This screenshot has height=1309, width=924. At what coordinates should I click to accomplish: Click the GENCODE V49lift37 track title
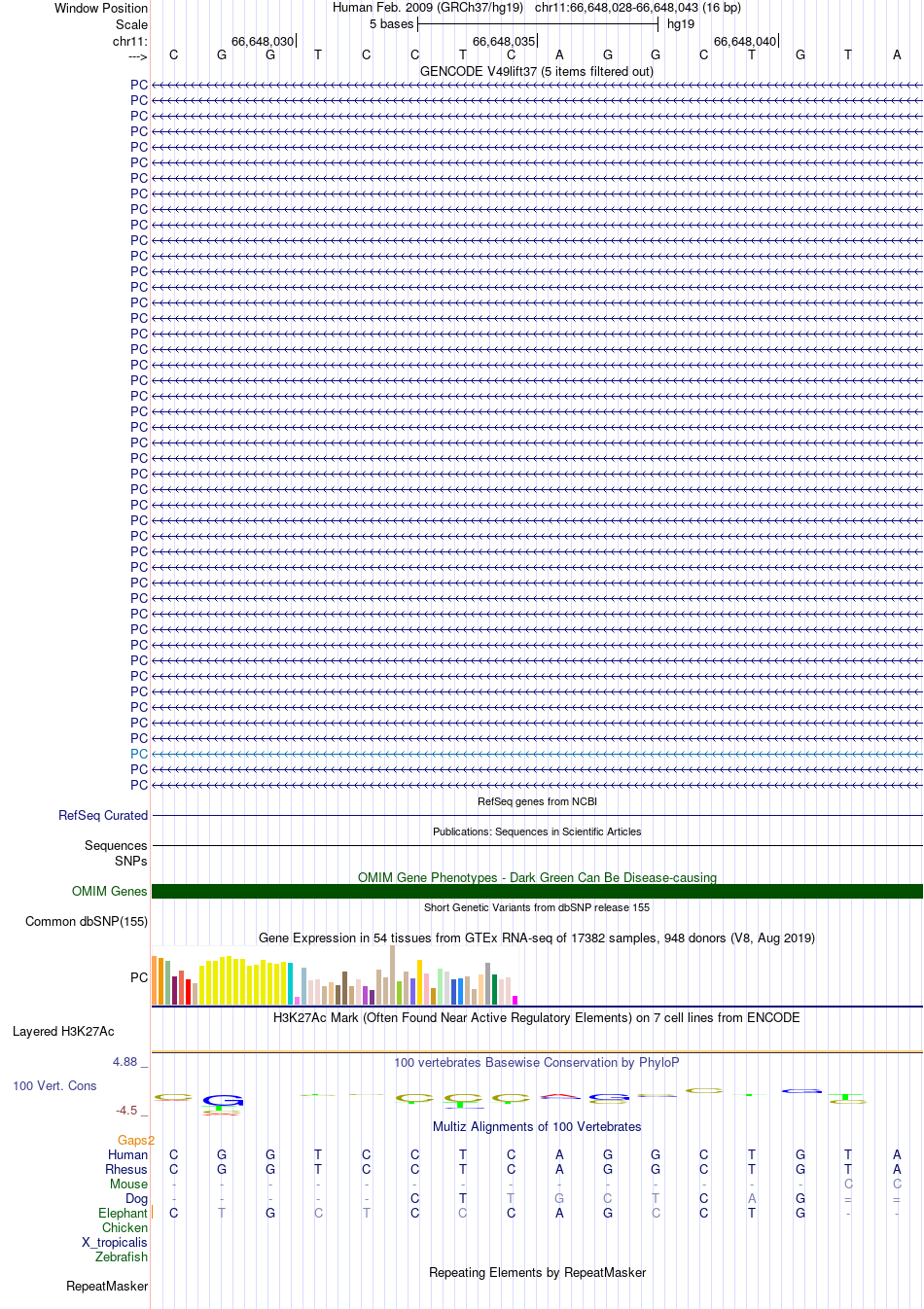click(537, 71)
